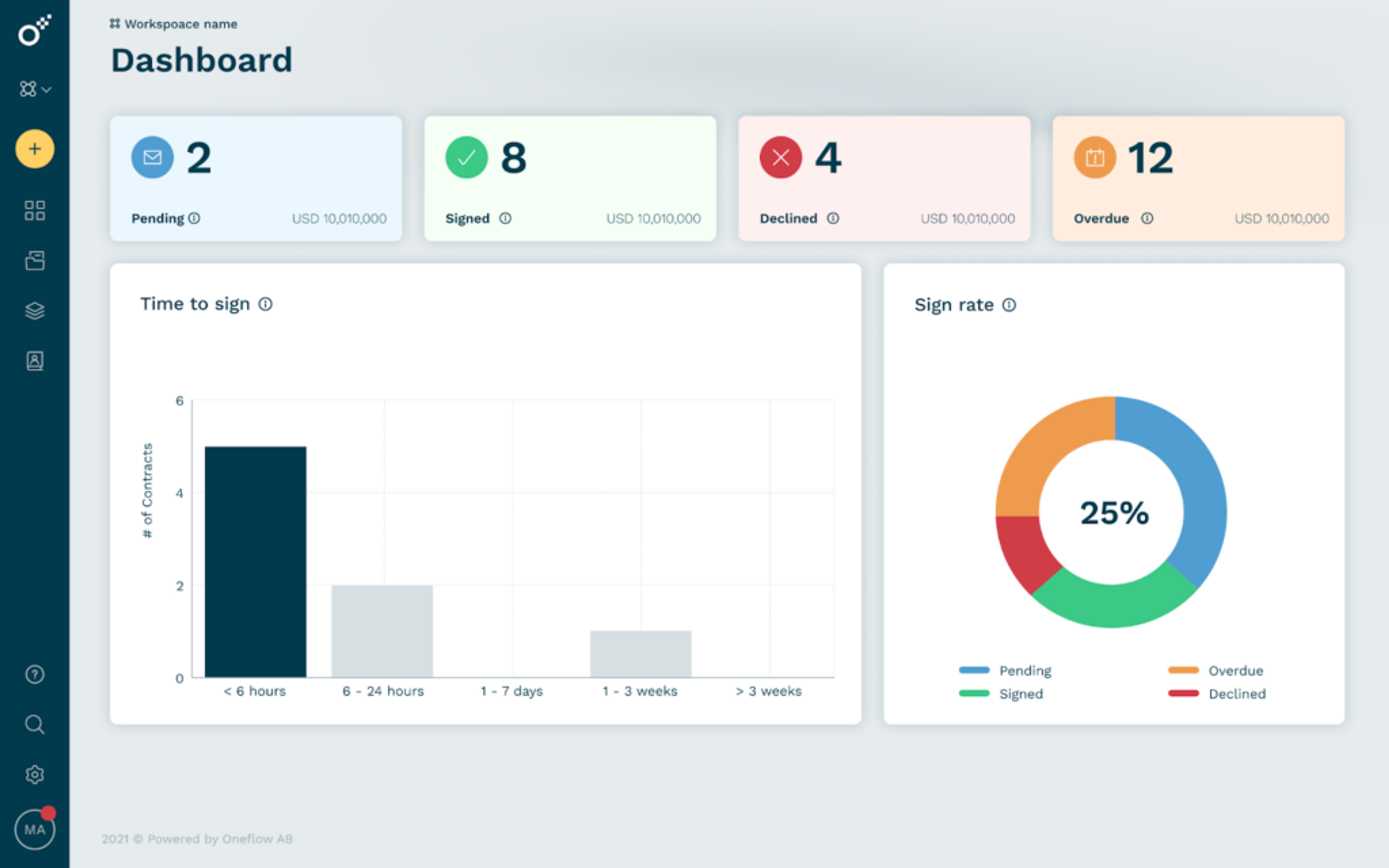Click info icon next to Time to sign
The height and width of the screenshot is (868, 1389).
pos(265,304)
